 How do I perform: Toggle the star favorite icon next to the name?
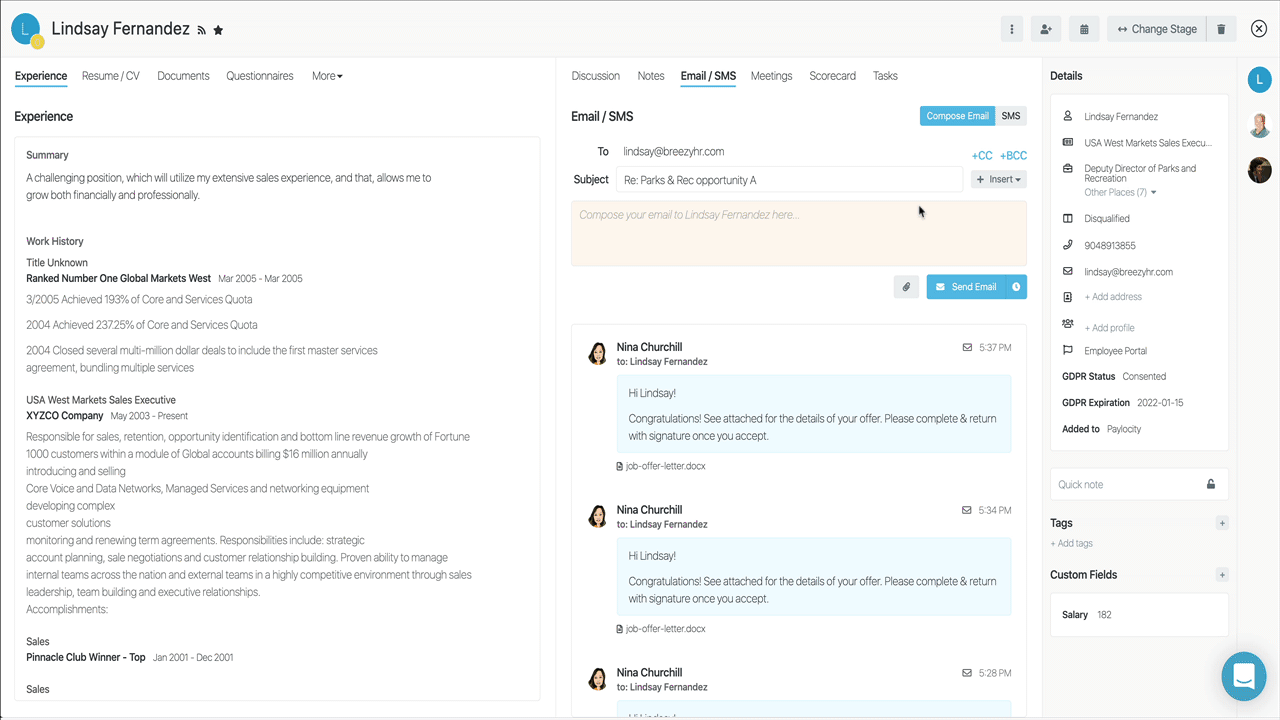pyautogui.click(x=218, y=30)
